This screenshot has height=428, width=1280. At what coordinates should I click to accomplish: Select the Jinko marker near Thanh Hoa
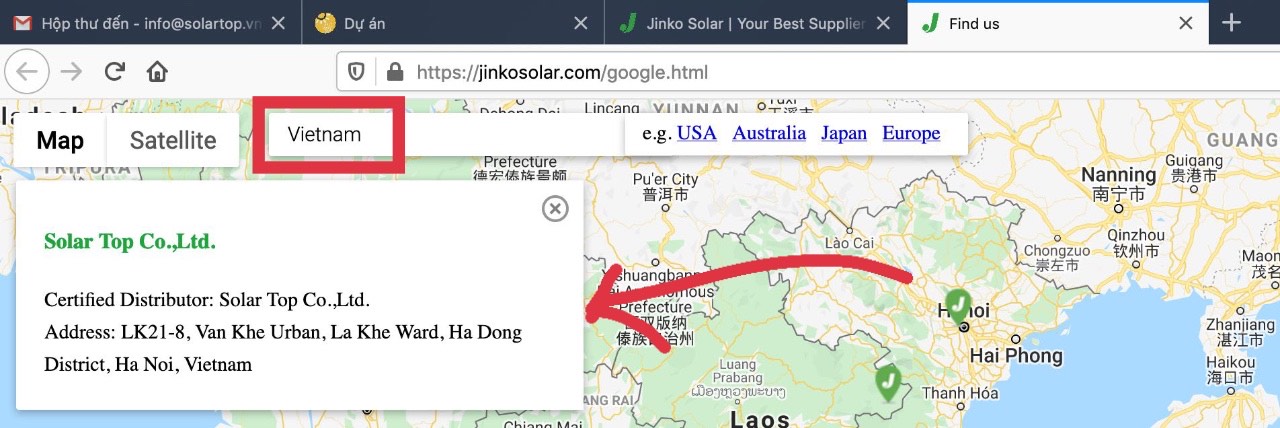click(887, 382)
